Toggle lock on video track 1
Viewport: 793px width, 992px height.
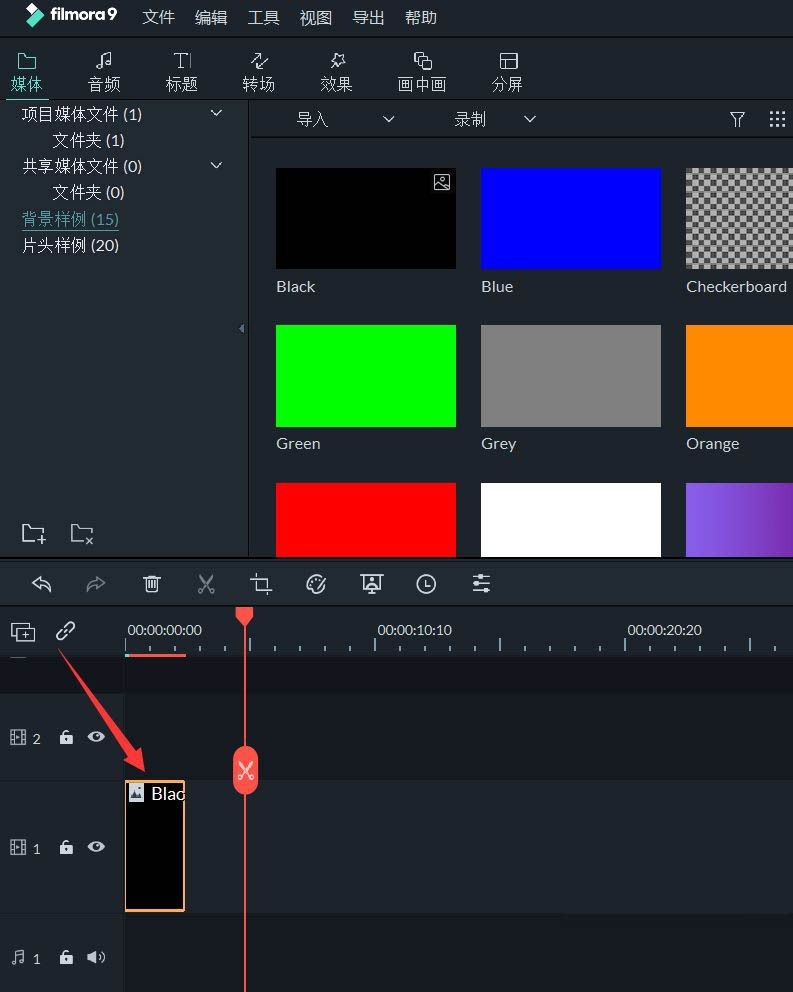pos(66,847)
